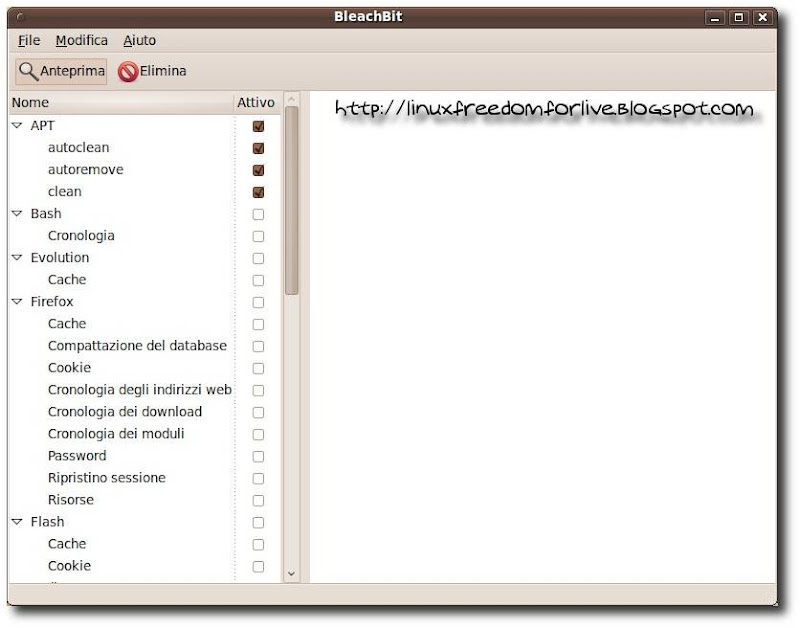Check the Firefox Password cleaning option

[257, 455]
